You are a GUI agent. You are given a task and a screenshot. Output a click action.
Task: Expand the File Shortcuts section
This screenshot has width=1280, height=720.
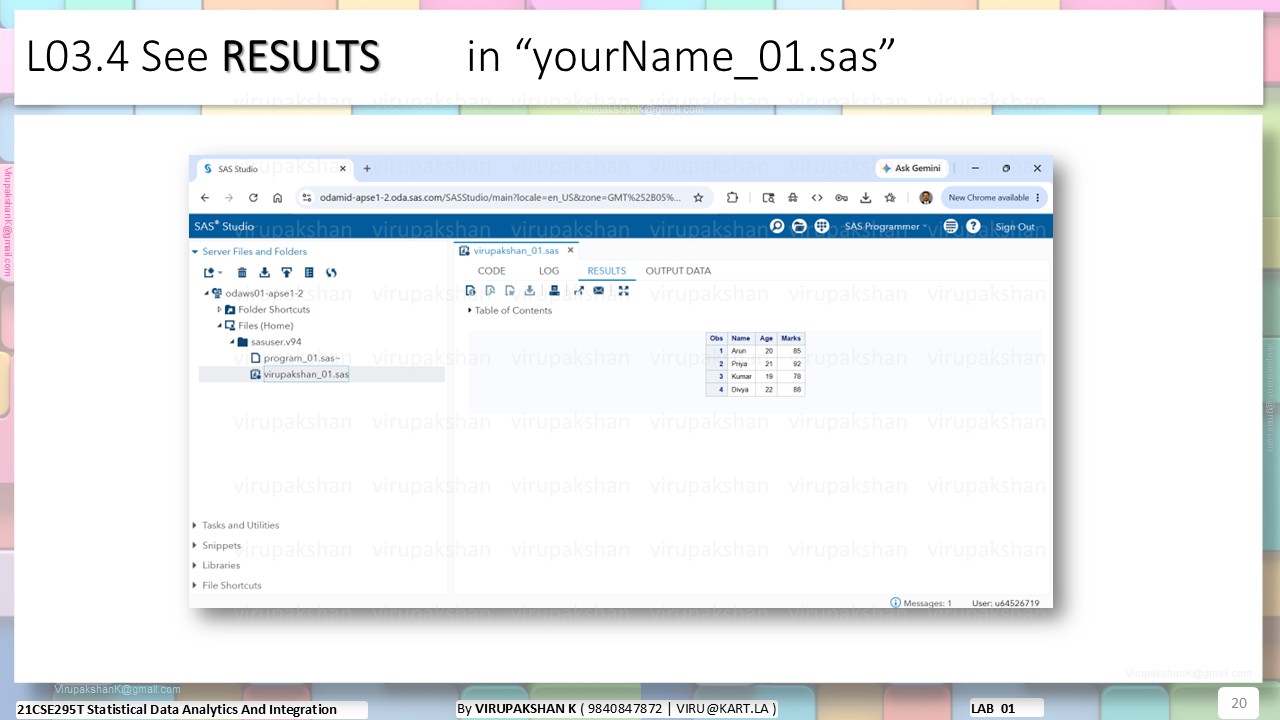click(x=195, y=585)
